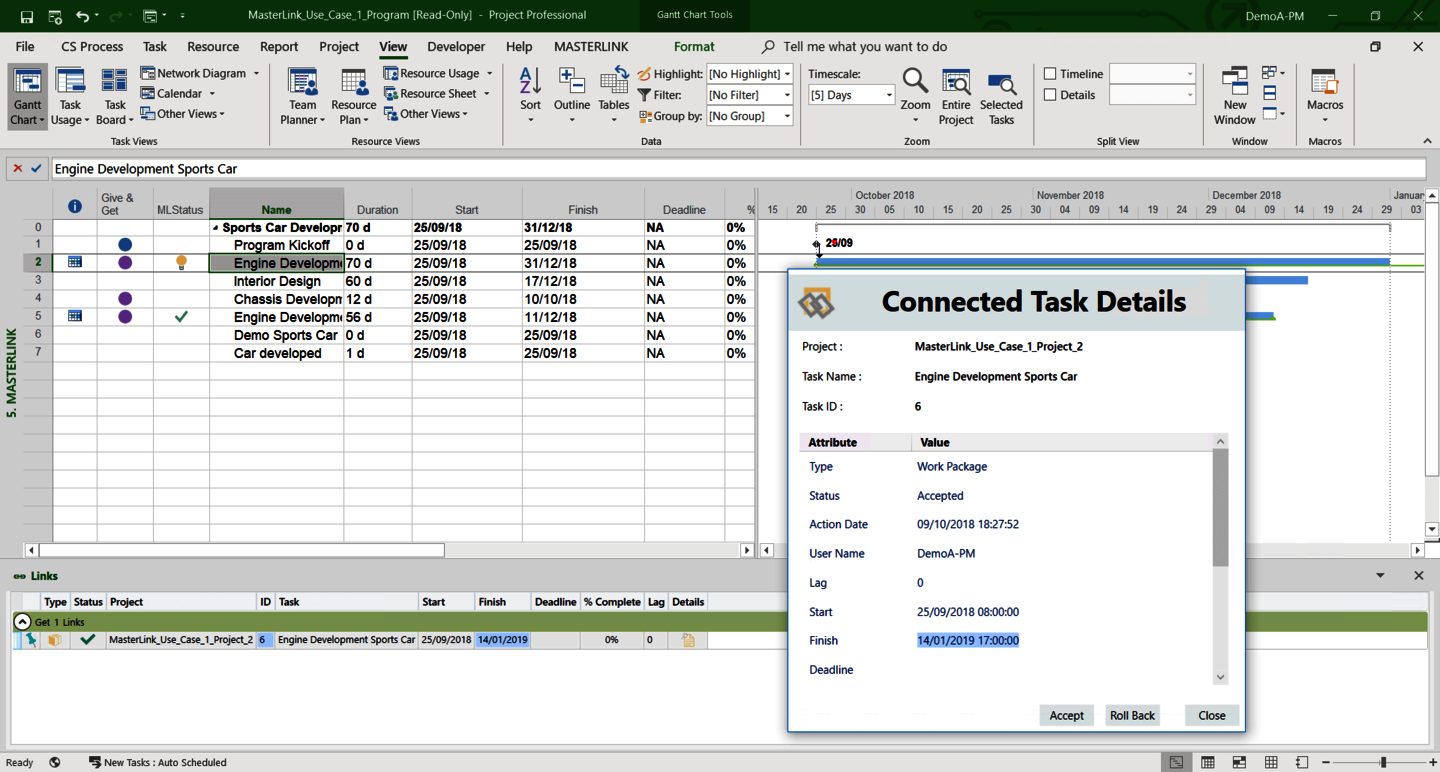The image size is (1440, 772).
Task: Select Resource Sheet view
Action: tap(436, 94)
